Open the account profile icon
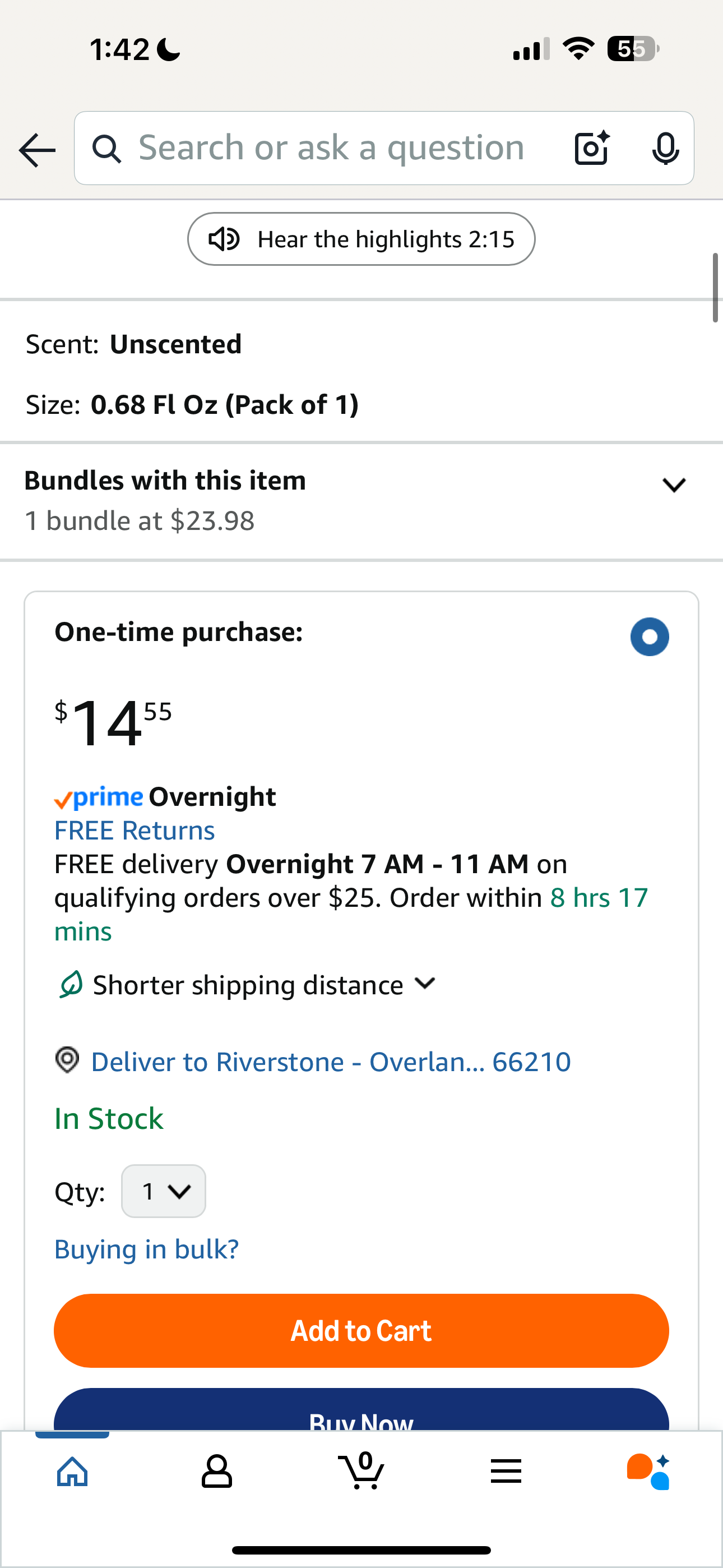Image resolution: width=723 pixels, height=1568 pixels. tap(217, 1472)
